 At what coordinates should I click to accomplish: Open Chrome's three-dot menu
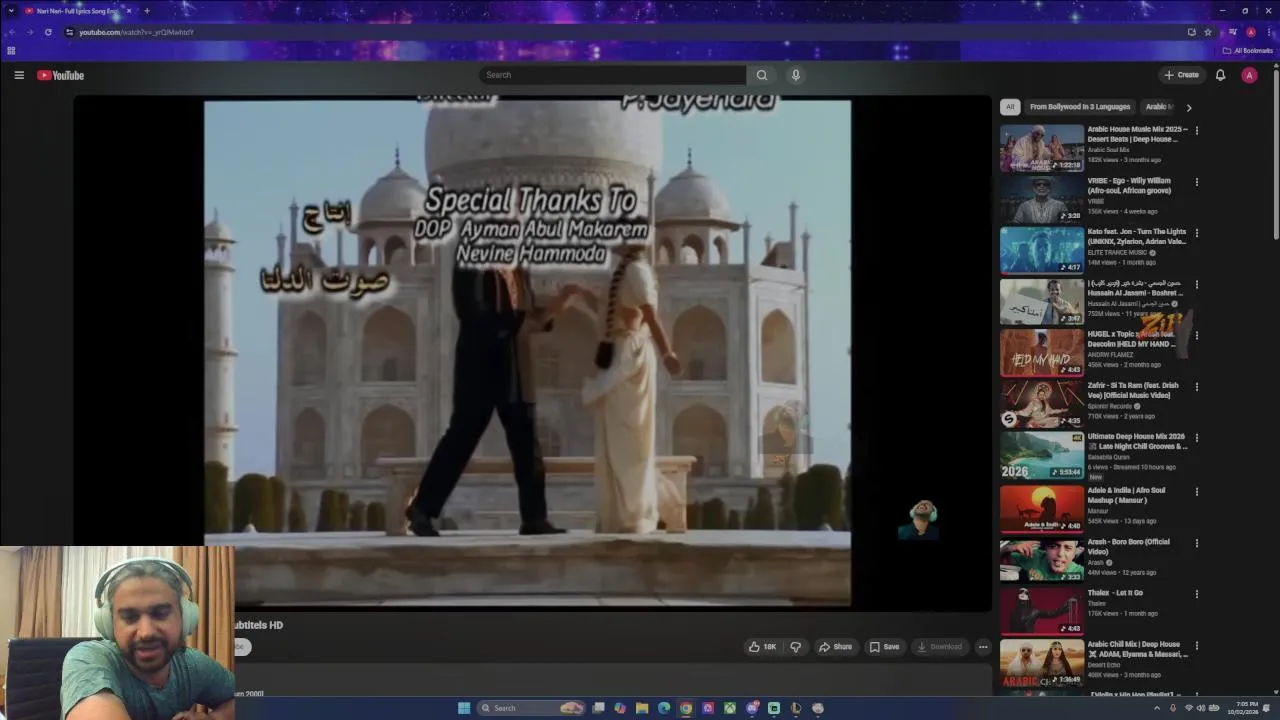(1269, 32)
